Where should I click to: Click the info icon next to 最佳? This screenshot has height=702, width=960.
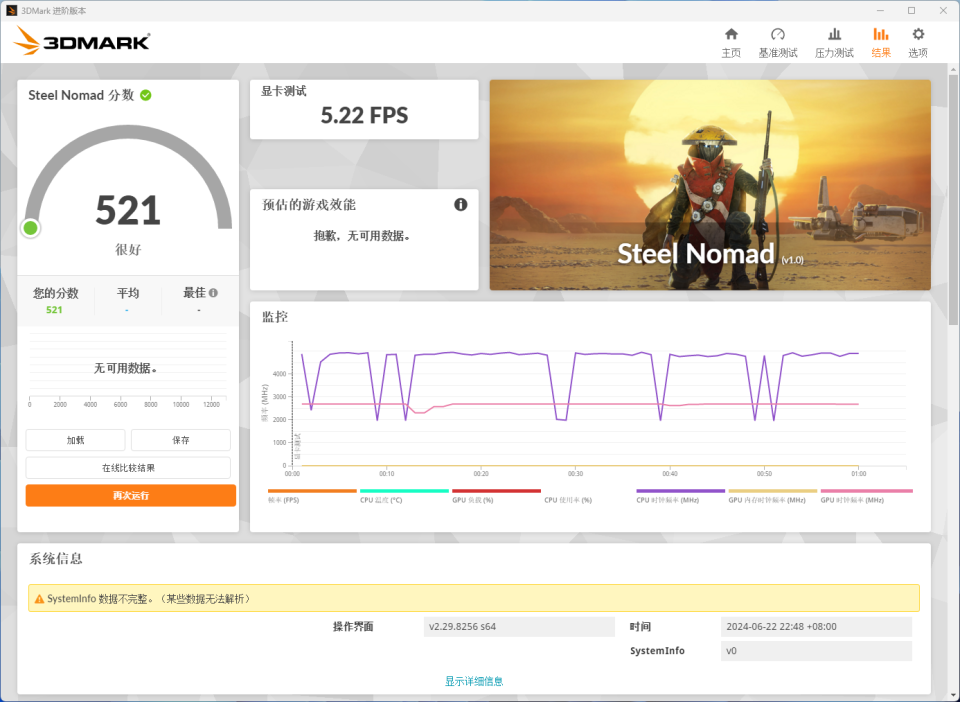pos(213,293)
